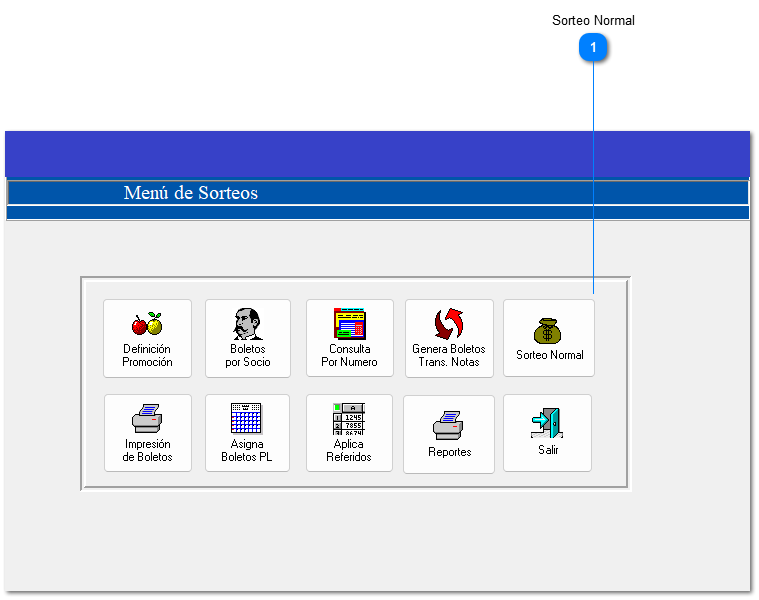Image resolution: width=759 pixels, height=600 pixels.
Task: Click the apples icon for Definición Promoción
Action: pos(147,324)
